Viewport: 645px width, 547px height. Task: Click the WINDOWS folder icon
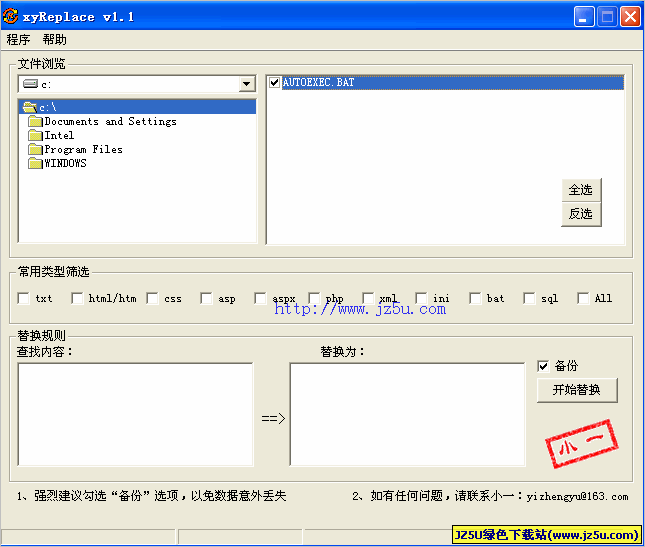point(35,163)
